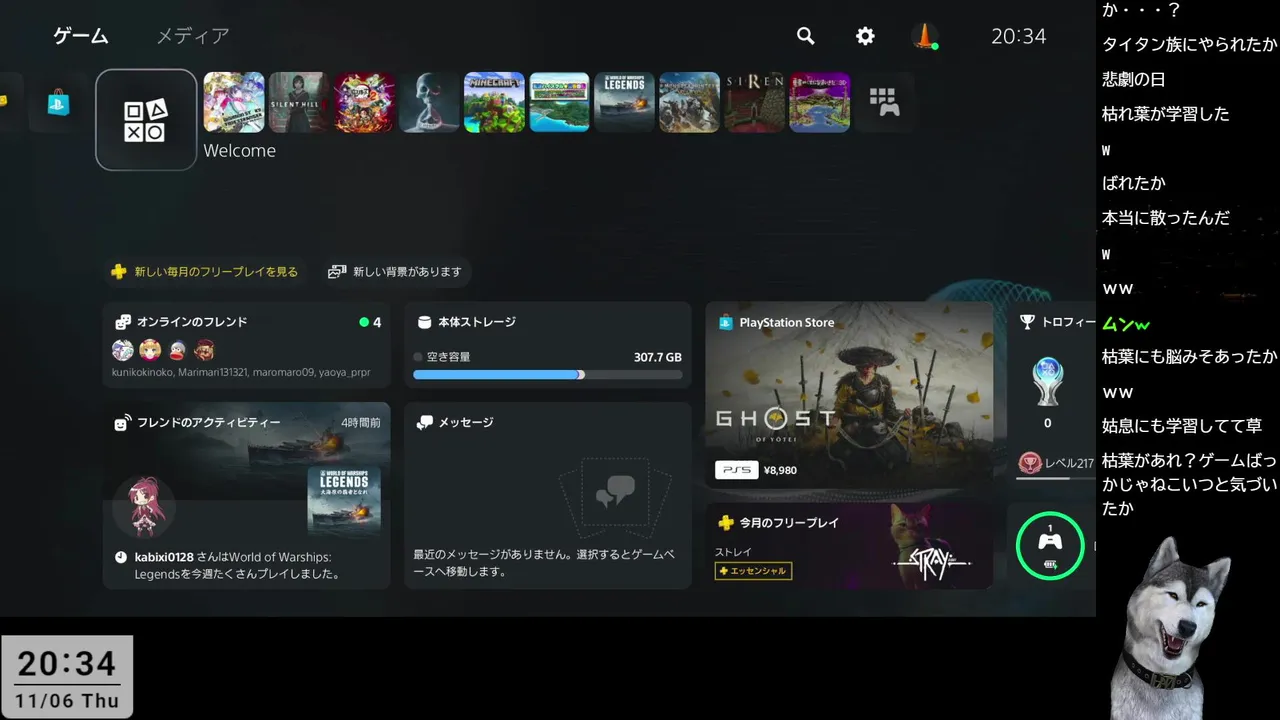Open the 本体ストレージ card
The width and height of the screenshot is (1280, 720).
coord(548,345)
